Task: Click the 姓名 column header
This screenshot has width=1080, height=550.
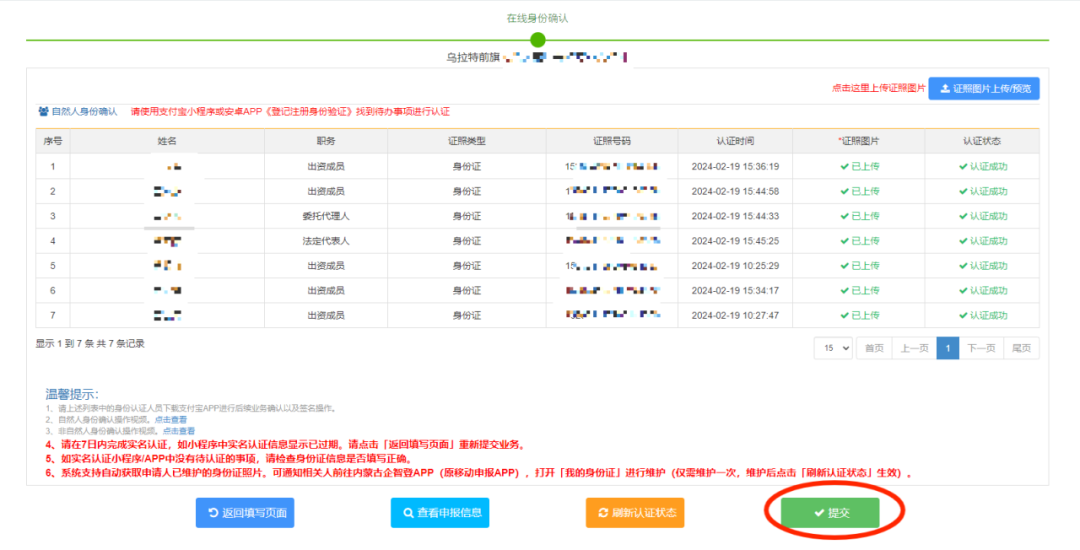Action: coord(167,141)
